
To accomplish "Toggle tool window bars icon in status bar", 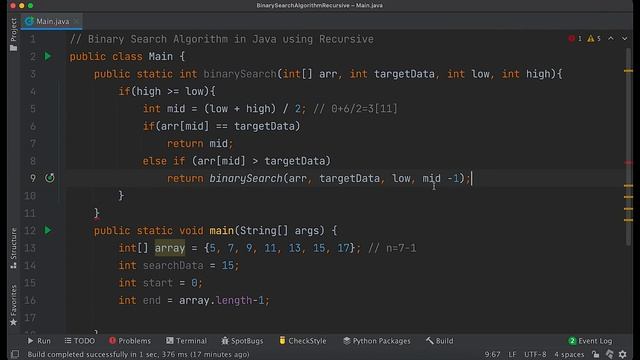I will pyautogui.click(x=15, y=354).
